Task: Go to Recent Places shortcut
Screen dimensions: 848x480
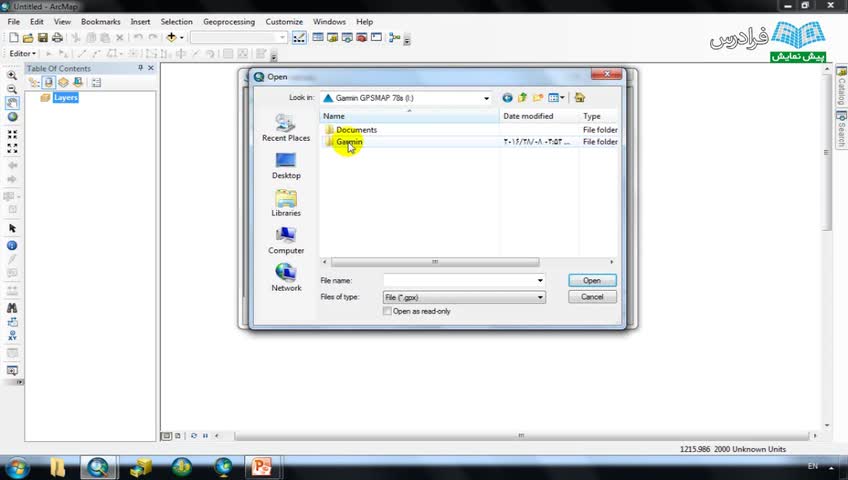Action: [x=286, y=128]
